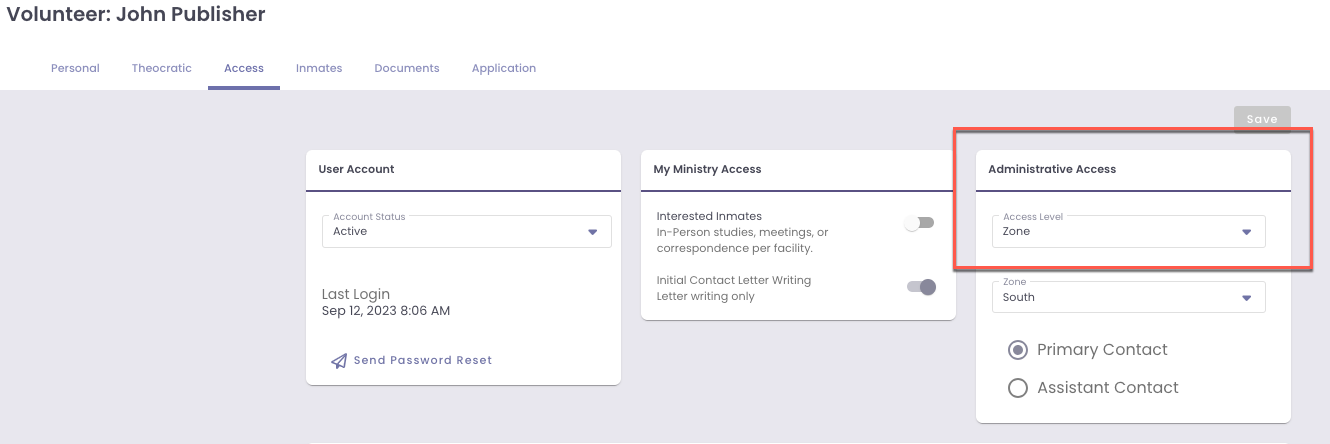Switch to the Personal tab
The image size is (1330, 444).
[75, 68]
